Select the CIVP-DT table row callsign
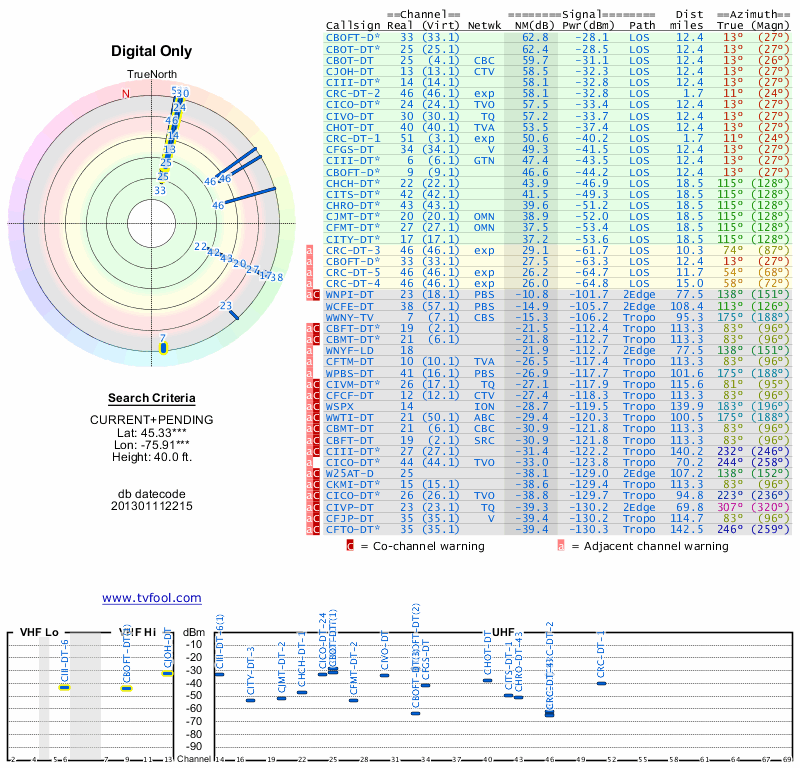800x768 pixels. click(x=349, y=507)
